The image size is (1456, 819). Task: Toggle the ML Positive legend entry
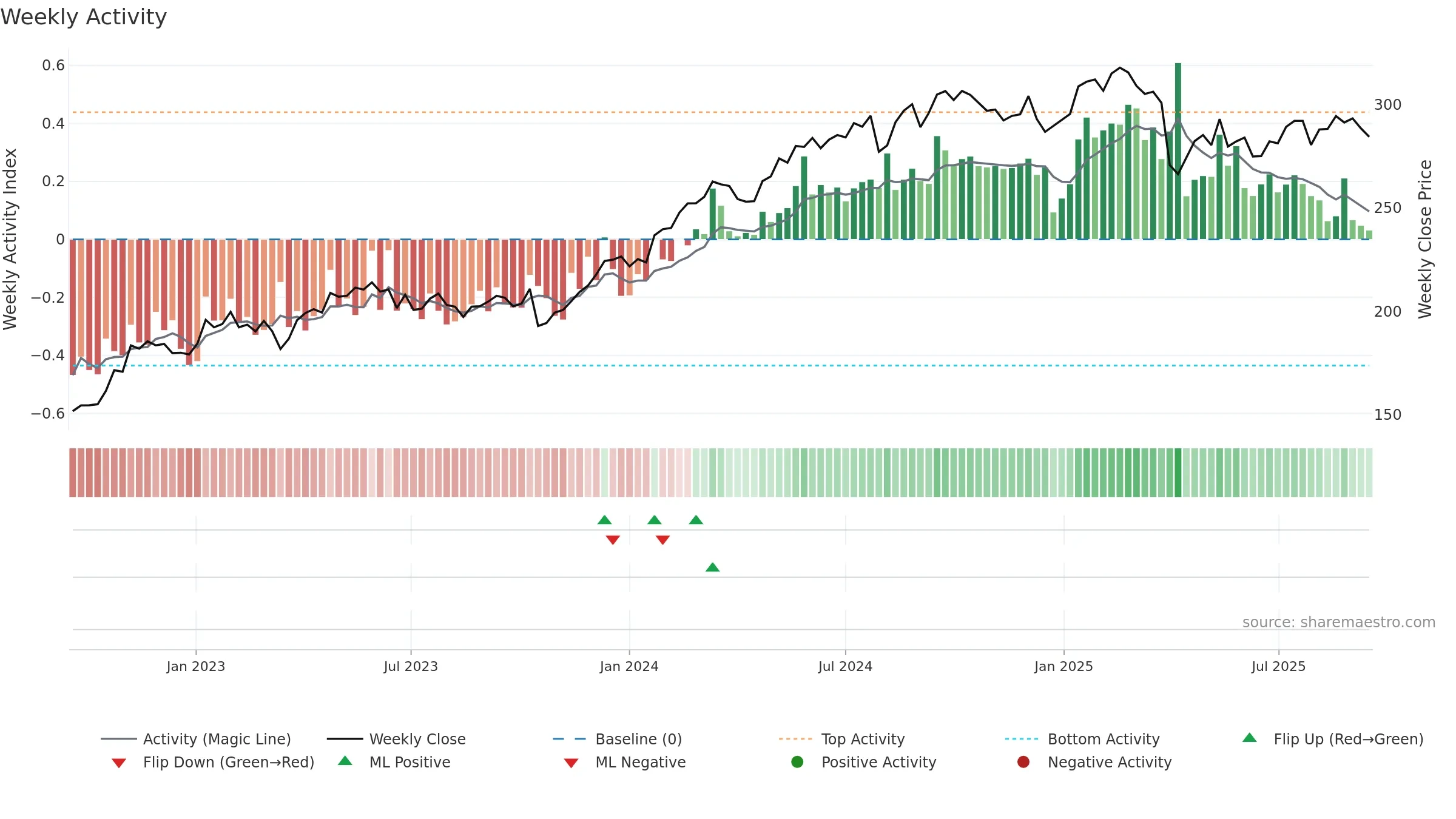point(394,762)
